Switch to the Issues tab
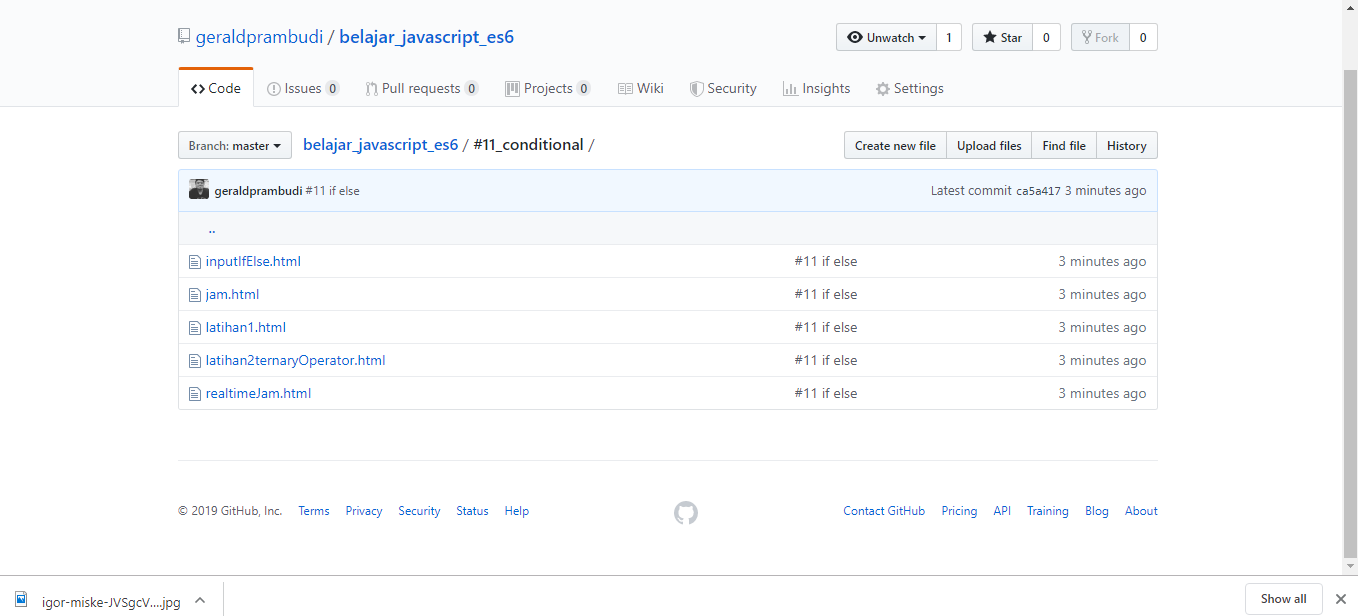 click(300, 88)
